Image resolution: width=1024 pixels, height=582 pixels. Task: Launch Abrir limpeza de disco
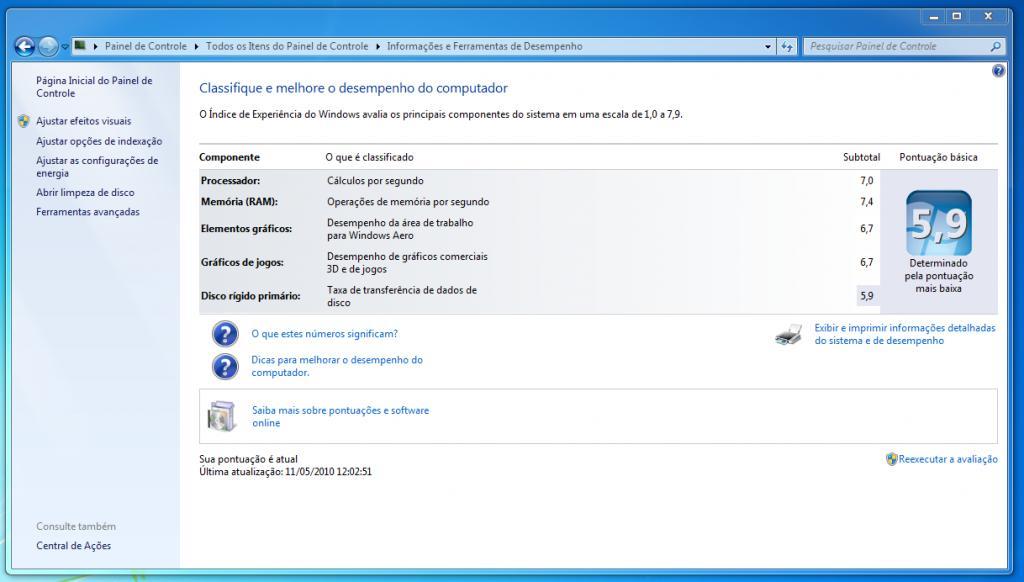[85, 193]
